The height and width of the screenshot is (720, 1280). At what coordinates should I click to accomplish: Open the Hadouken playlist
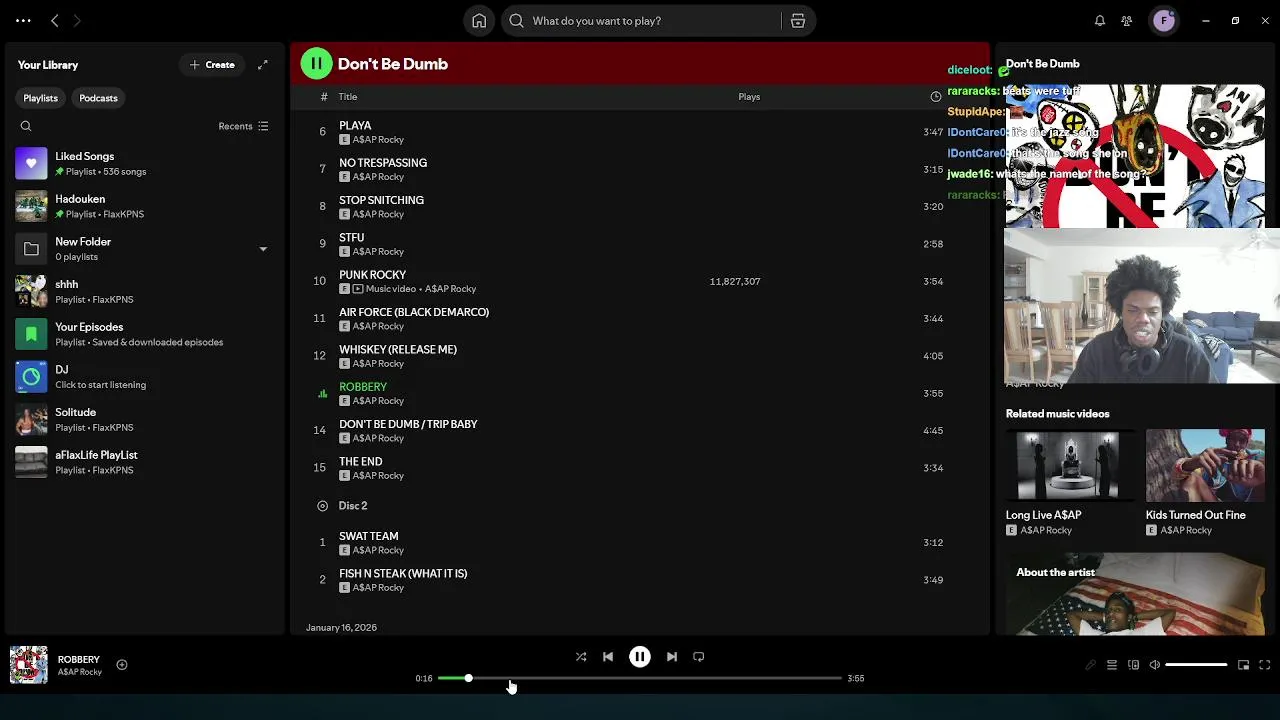145,206
